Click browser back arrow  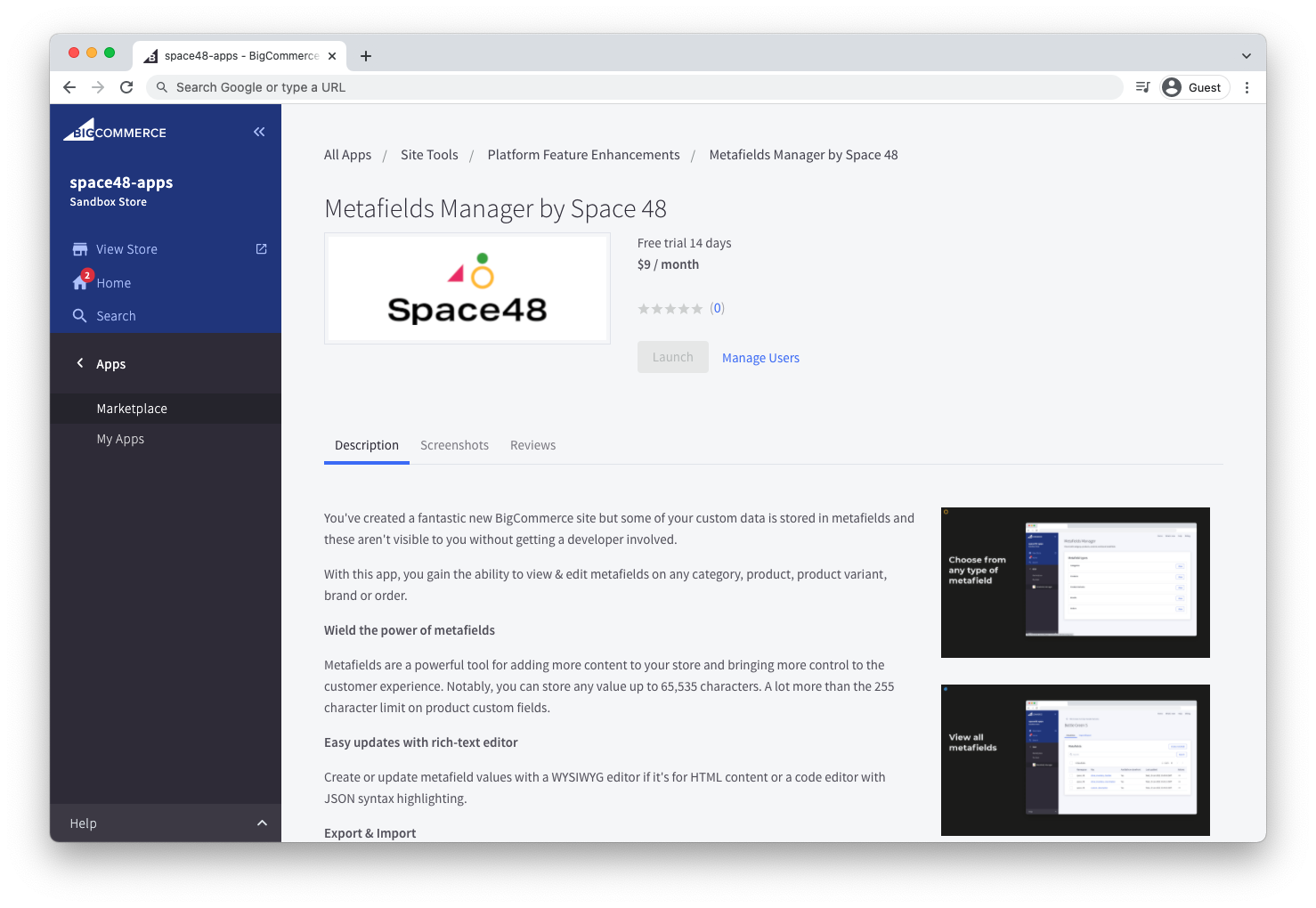(x=69, y=87)
